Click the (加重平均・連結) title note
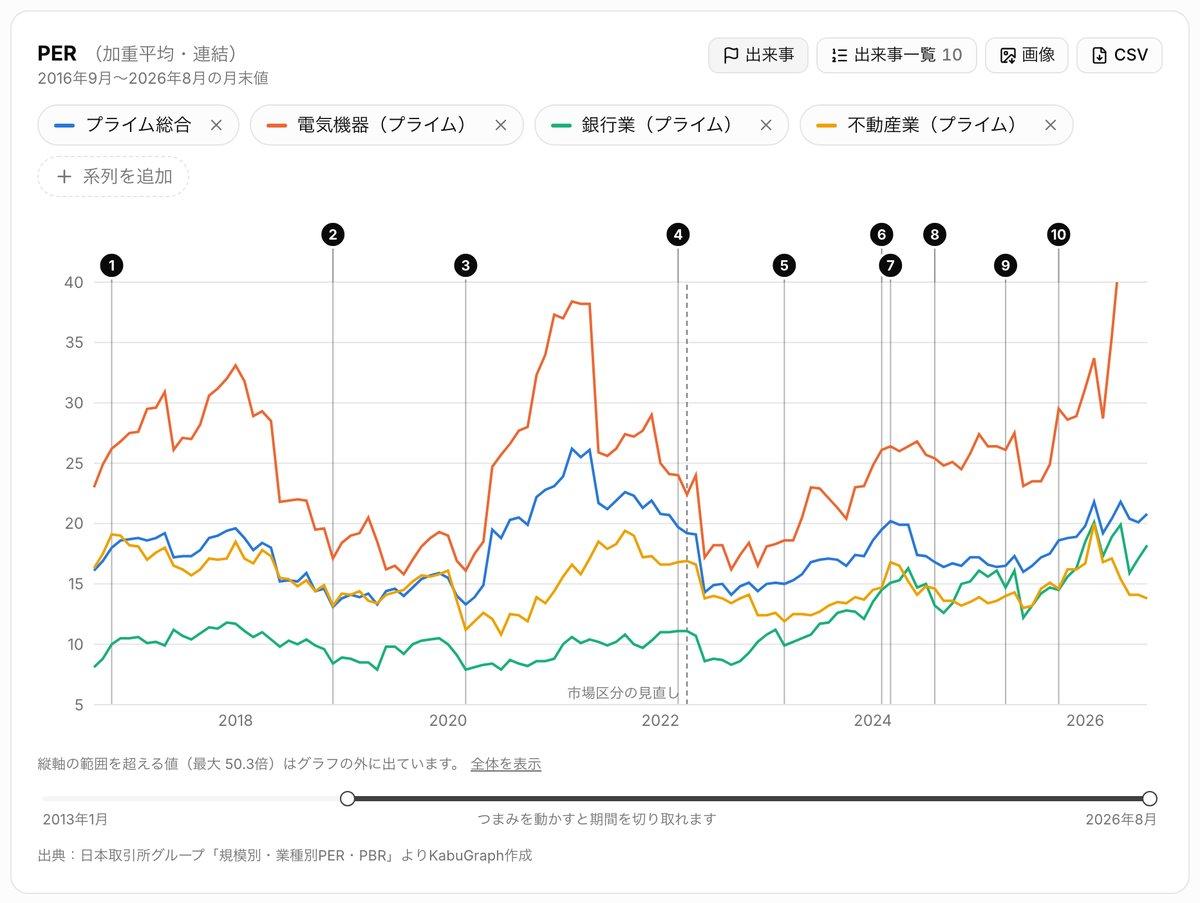Viewport: 1200px width, 903px height. tap(168, 54)
